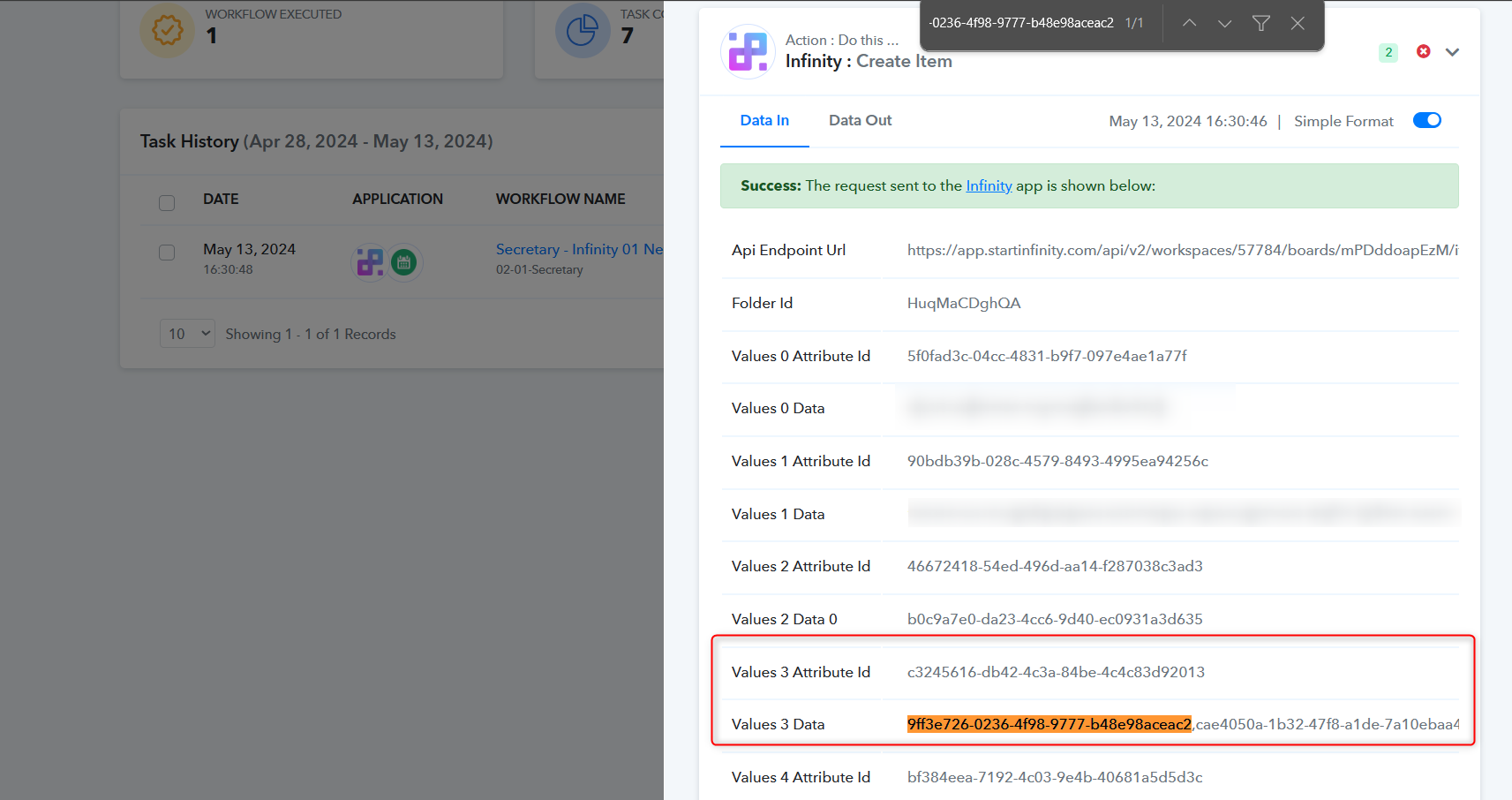Click the DATE column header

click(221, 200)
